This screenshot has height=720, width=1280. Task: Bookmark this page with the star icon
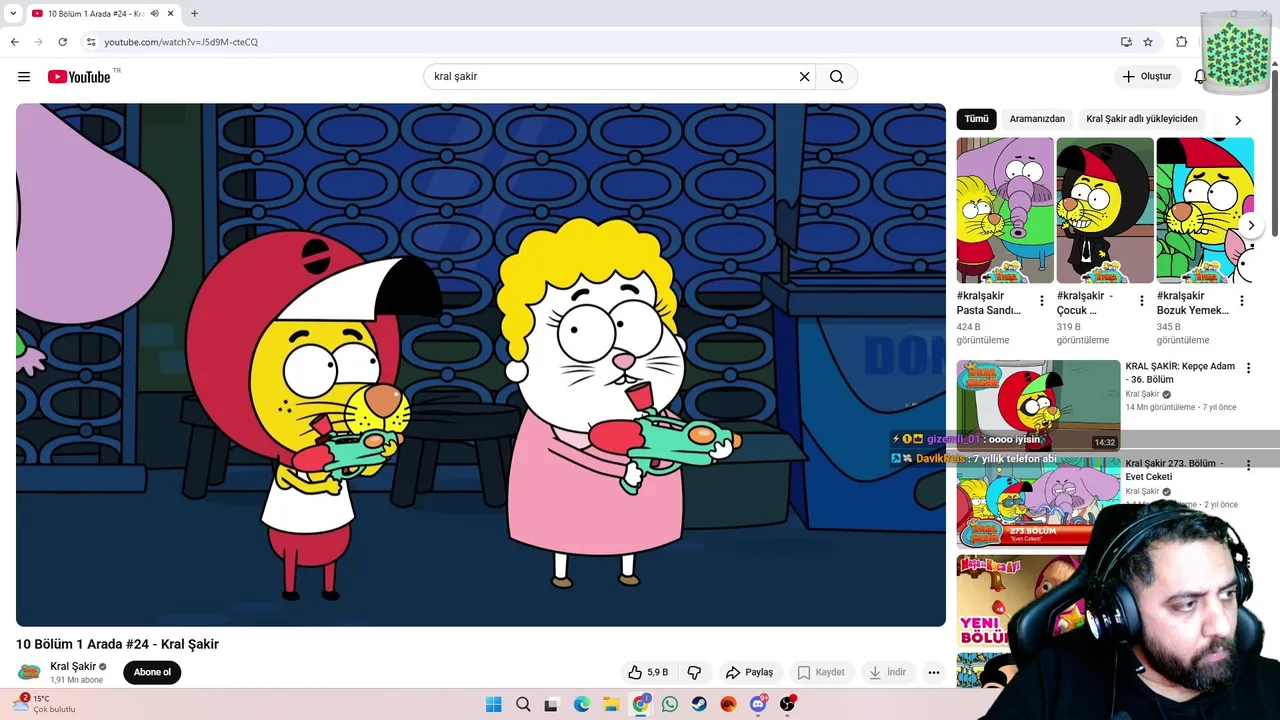[x=1148, y=42]
